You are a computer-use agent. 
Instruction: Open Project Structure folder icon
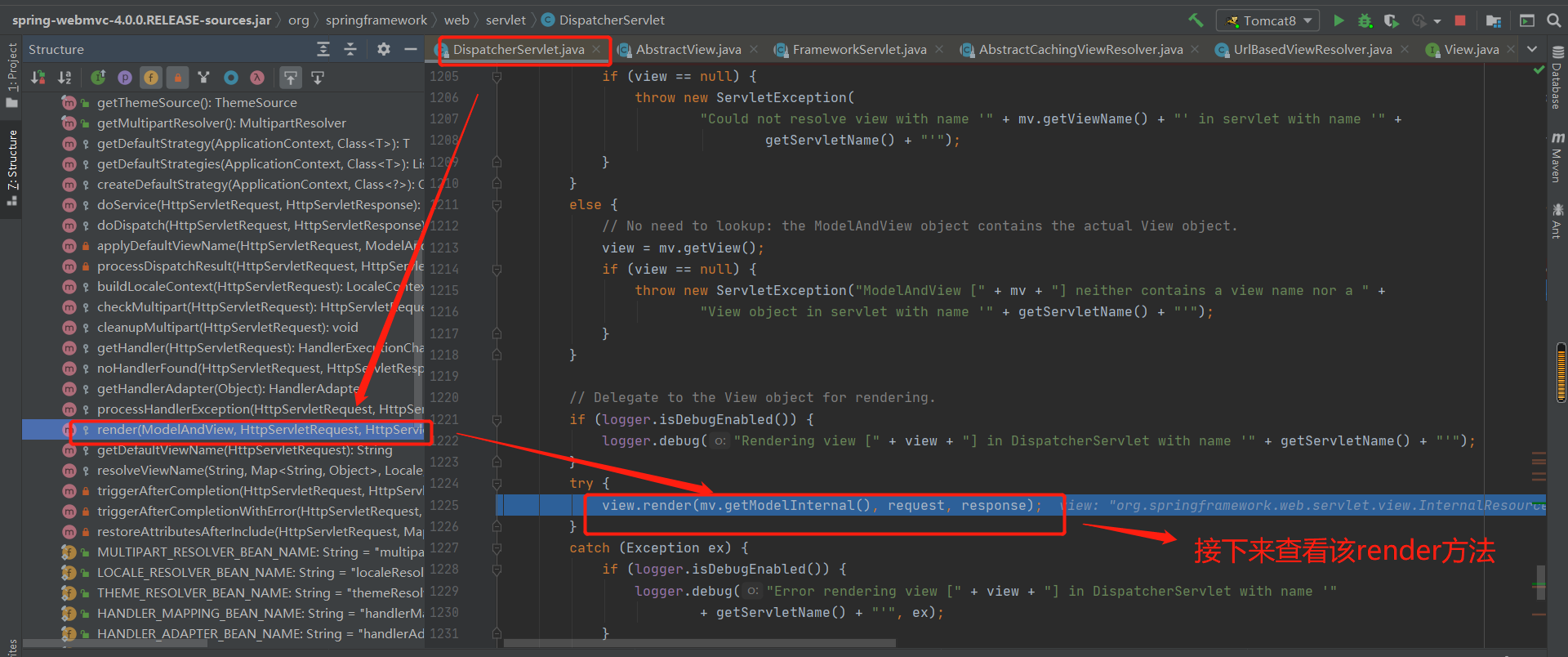coord(1494,20)
